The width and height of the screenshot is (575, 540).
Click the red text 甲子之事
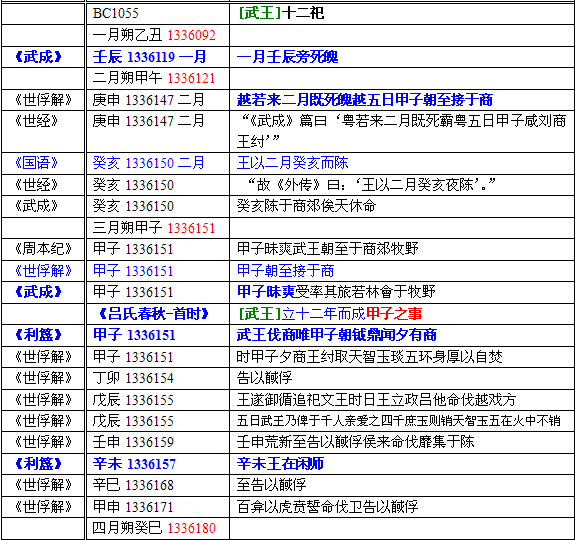[394, 314]
